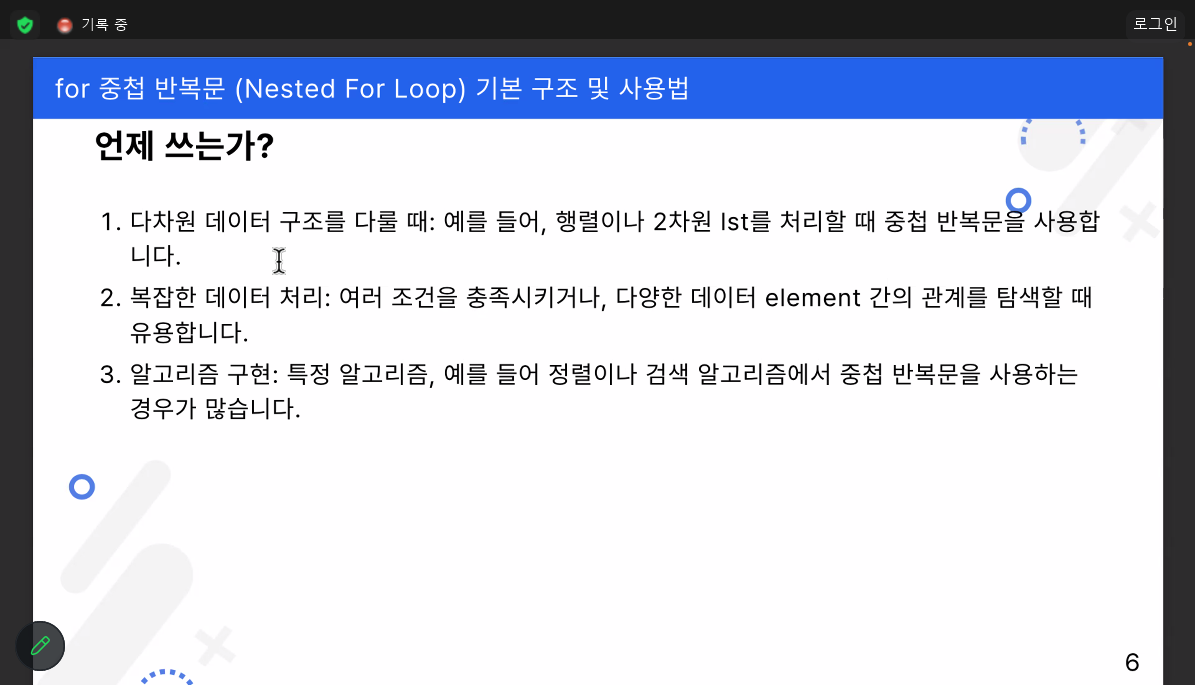Click the 로그인 button
The height and width of the screenshot is (685, 1195).
click(x=1155, y=24)
